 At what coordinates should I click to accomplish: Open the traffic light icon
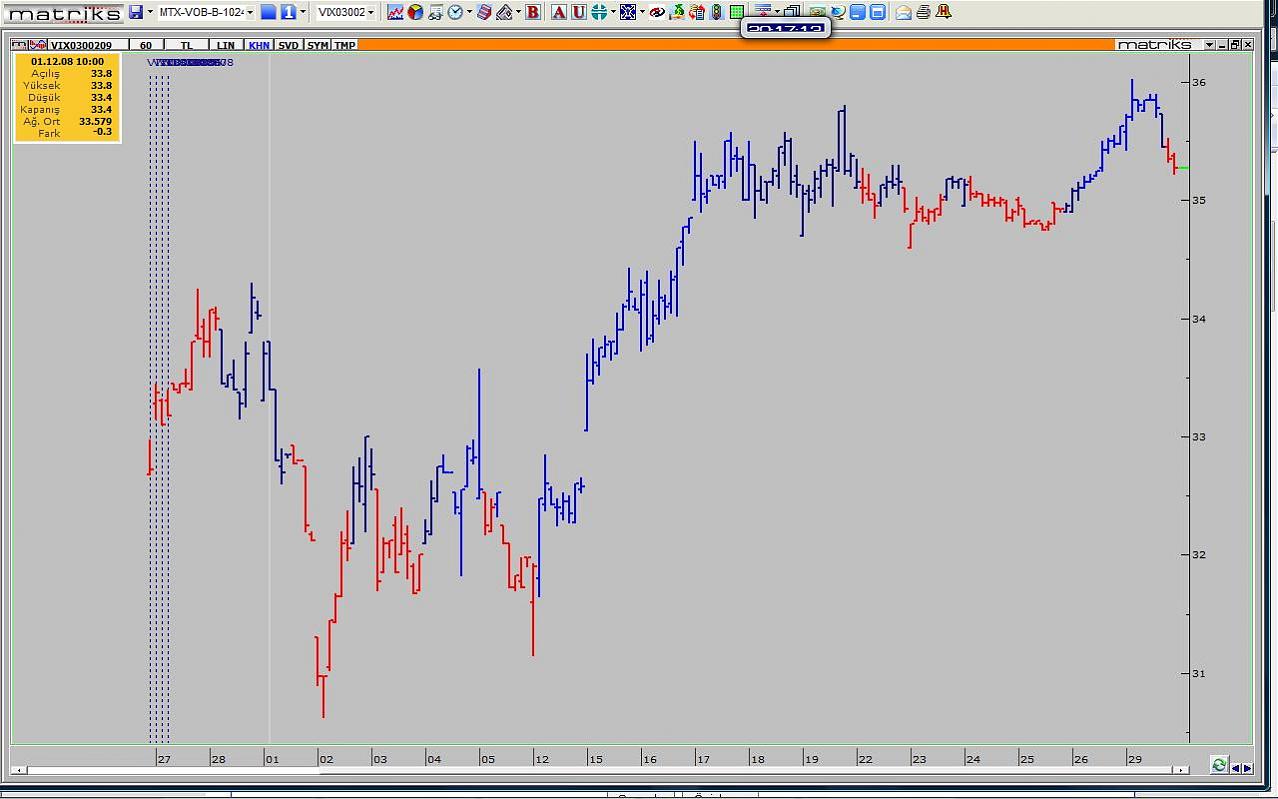[716, 12]
